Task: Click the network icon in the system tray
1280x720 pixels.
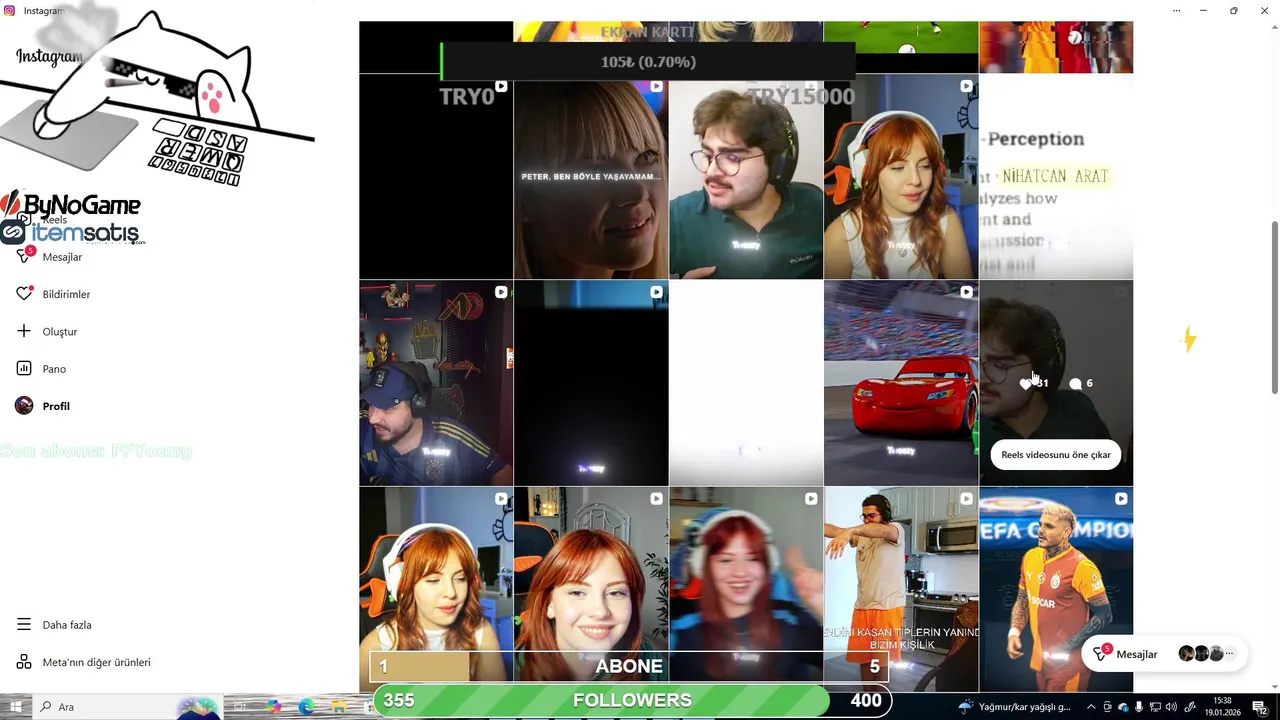Action: click(1155, 707)
